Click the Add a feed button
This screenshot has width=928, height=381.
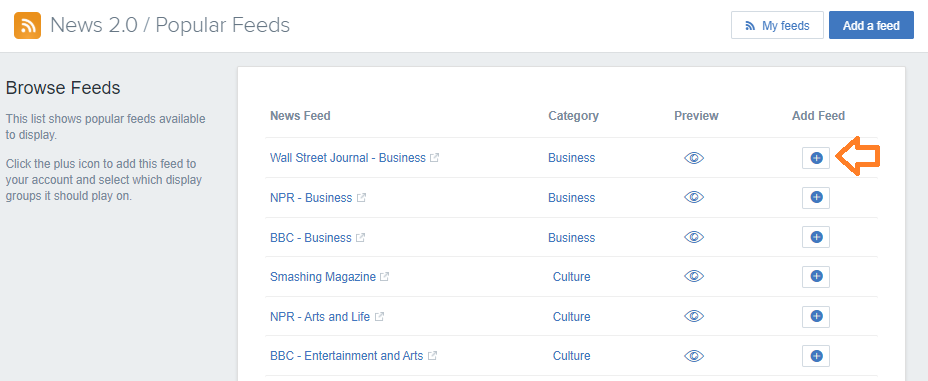coord(871,25)
